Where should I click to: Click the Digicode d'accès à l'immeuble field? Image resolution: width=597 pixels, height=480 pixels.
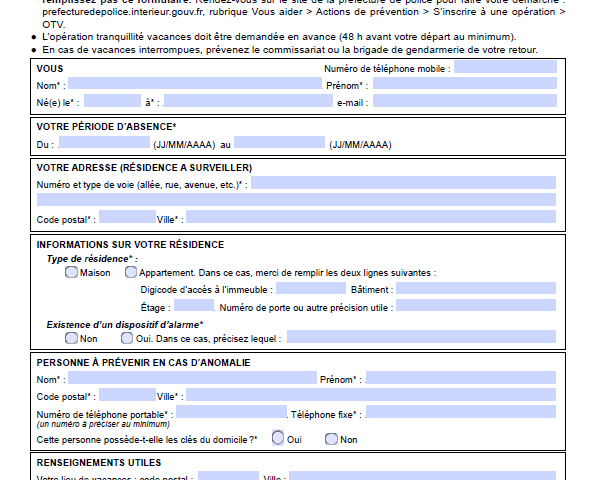311,288
